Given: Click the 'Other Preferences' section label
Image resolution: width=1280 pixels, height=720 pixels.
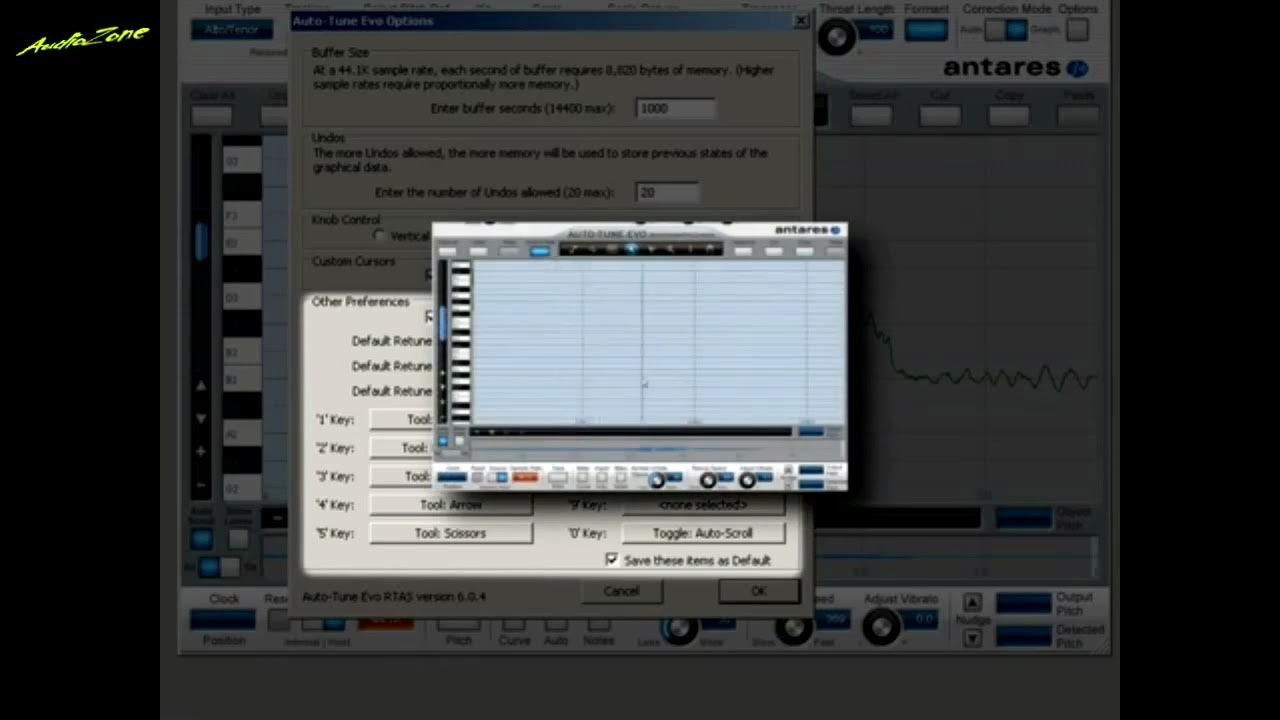Looking at the screenshot, I should pyautogui.click(x=360, y=301).
